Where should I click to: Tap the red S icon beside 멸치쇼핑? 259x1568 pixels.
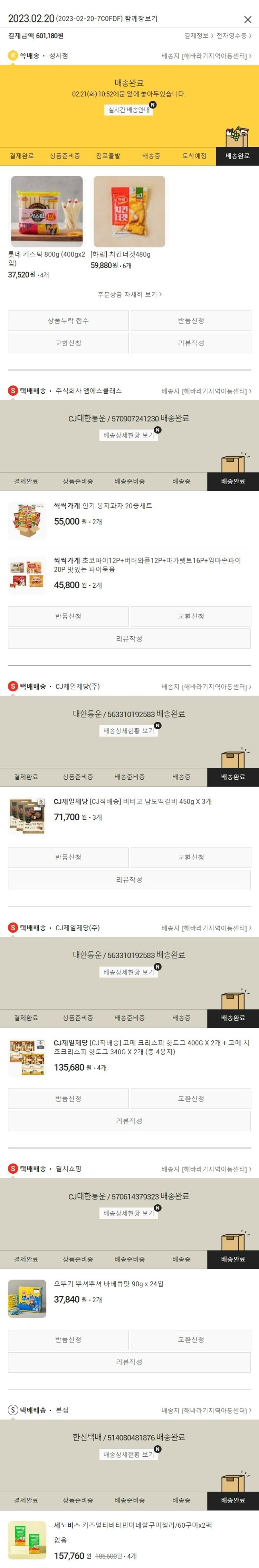12,1169
